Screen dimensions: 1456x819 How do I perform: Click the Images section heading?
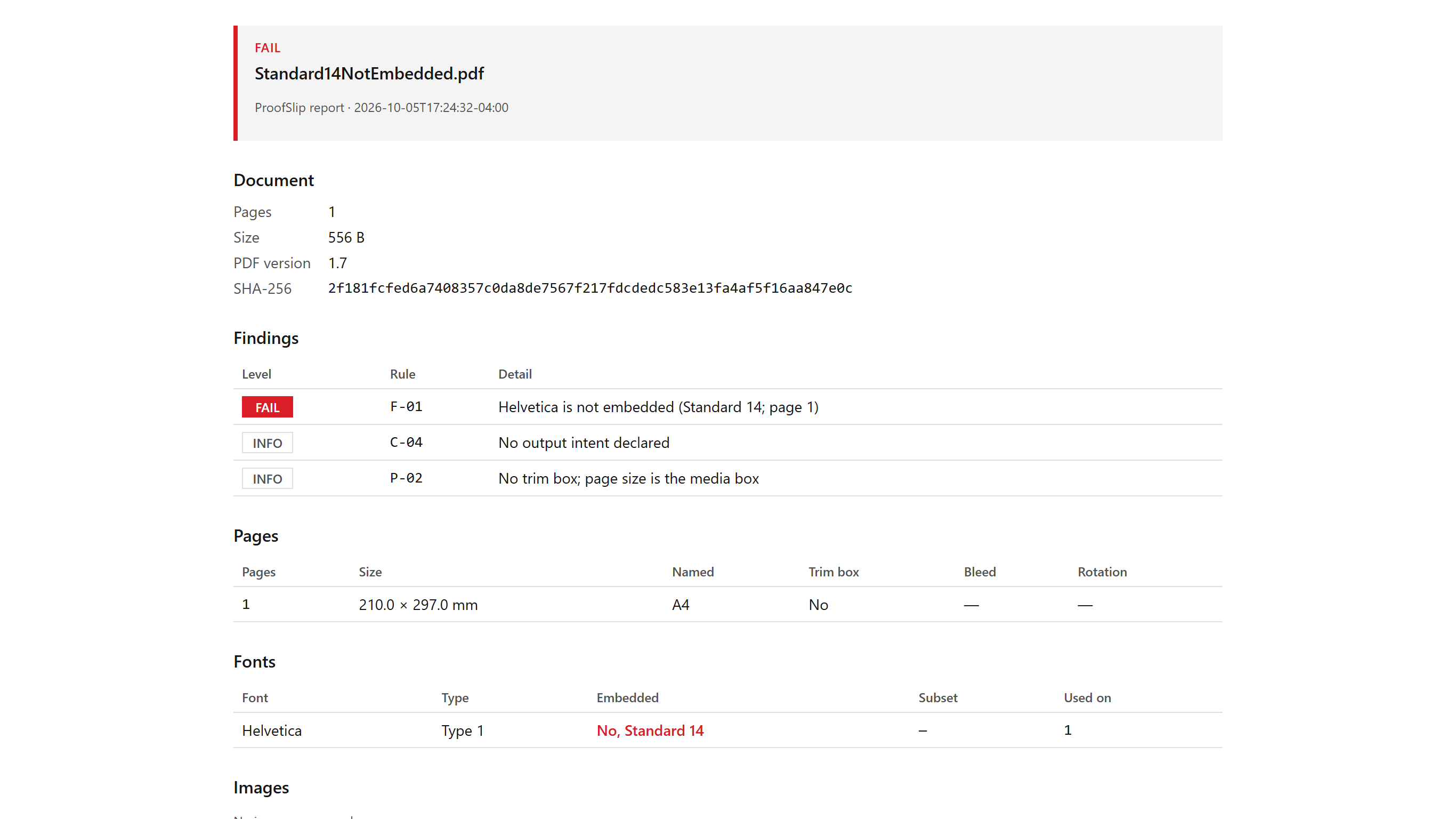[x=261, y=788]
